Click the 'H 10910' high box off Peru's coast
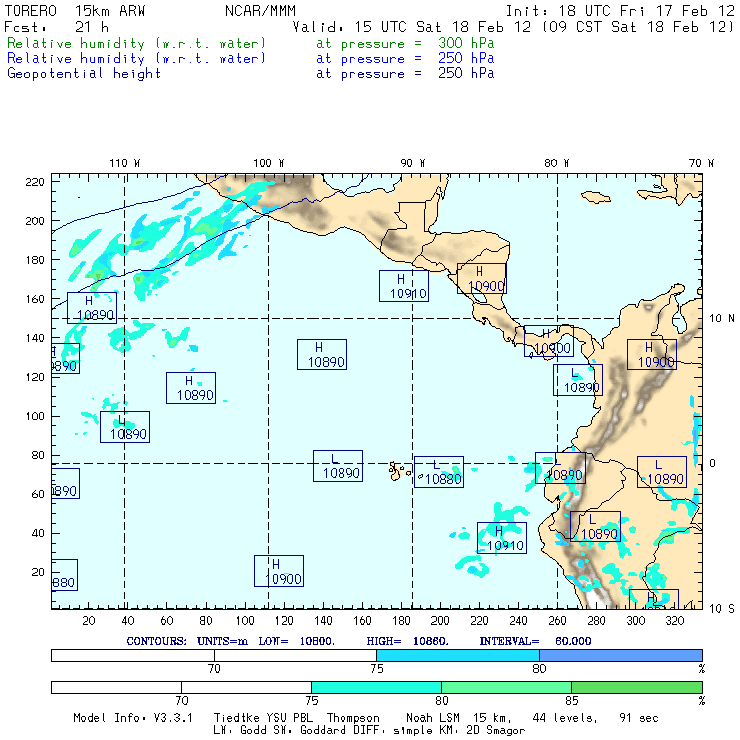The width and height of the screenshot is (740, 740). pyautogui.click(x=502, y=538)
